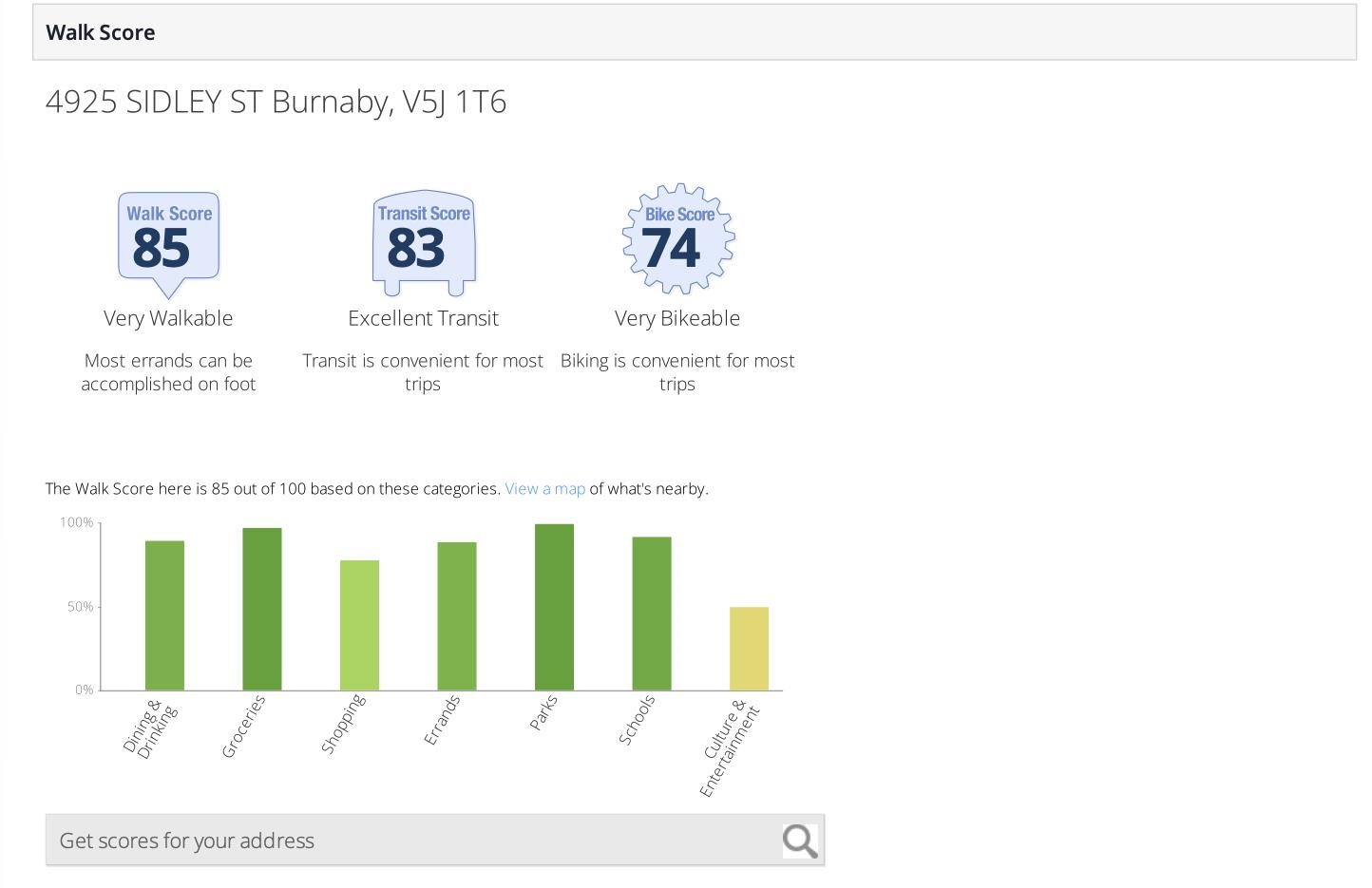Click the Dining & Drinking axis label
The width and height of the screenshot is (1372, 888).
(x=150, y=730)
